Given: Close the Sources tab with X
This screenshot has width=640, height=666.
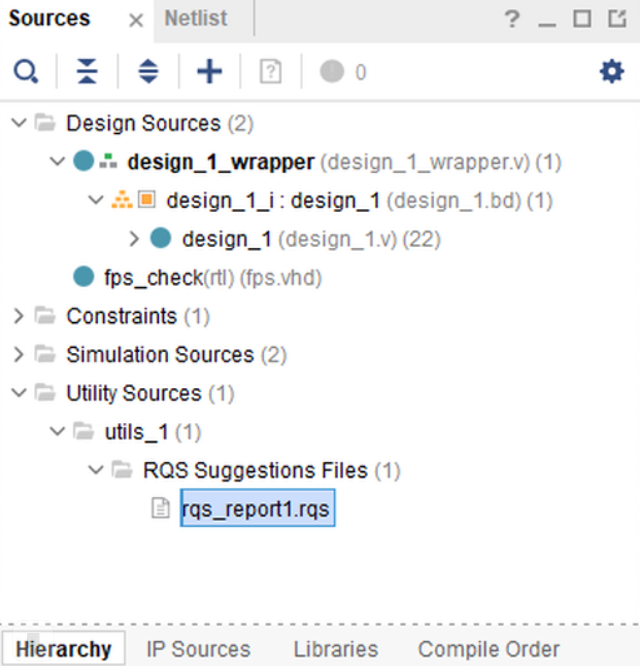Looking at the screenshot, I should tap(136, 20).
